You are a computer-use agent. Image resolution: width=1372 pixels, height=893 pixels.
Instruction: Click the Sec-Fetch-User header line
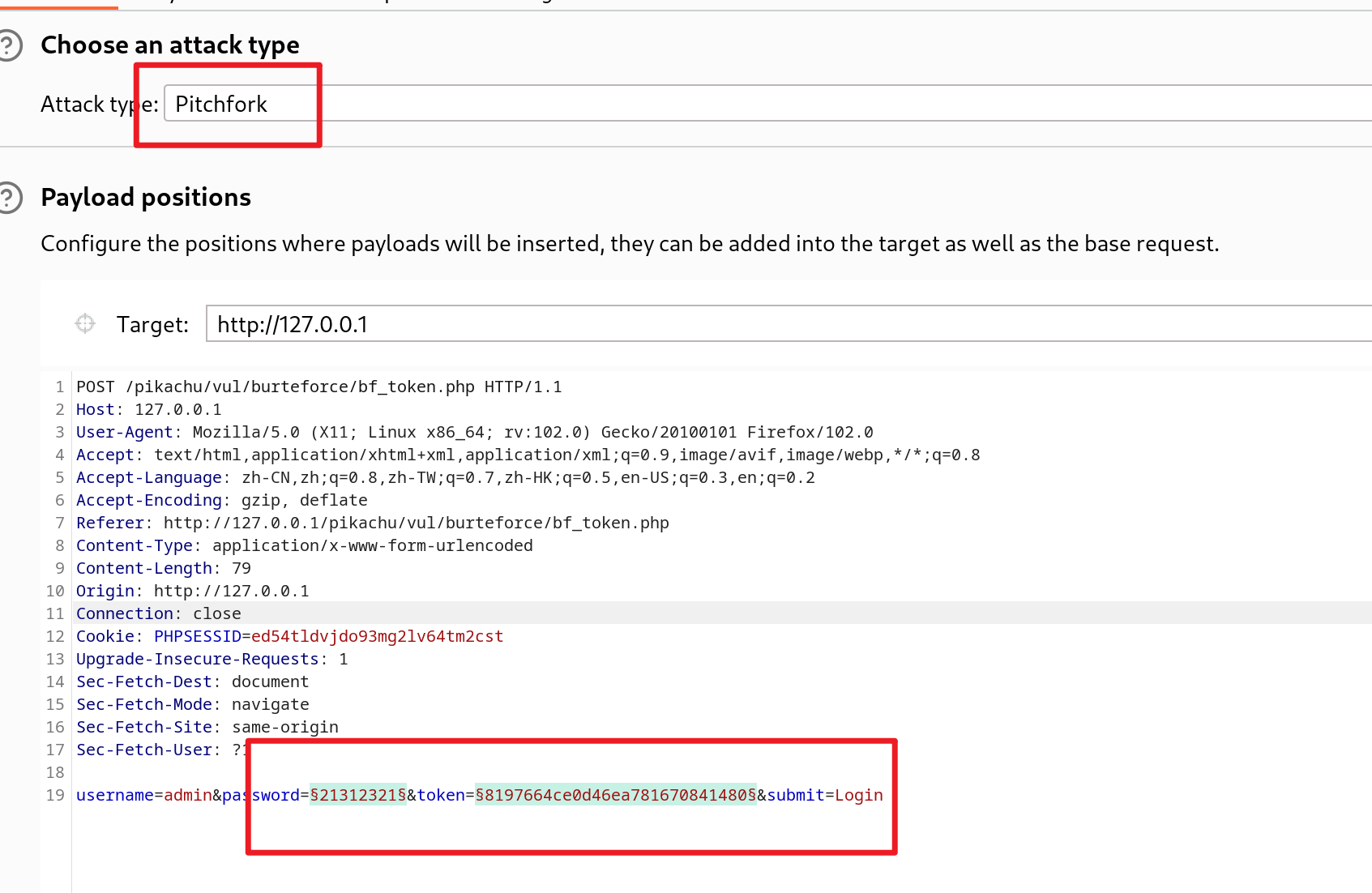(x=160, y=750)
